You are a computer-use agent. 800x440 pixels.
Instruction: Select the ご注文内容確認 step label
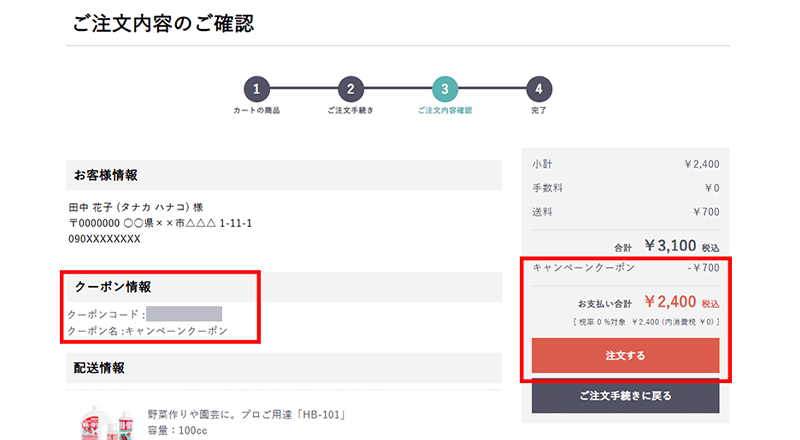[445, 110]
